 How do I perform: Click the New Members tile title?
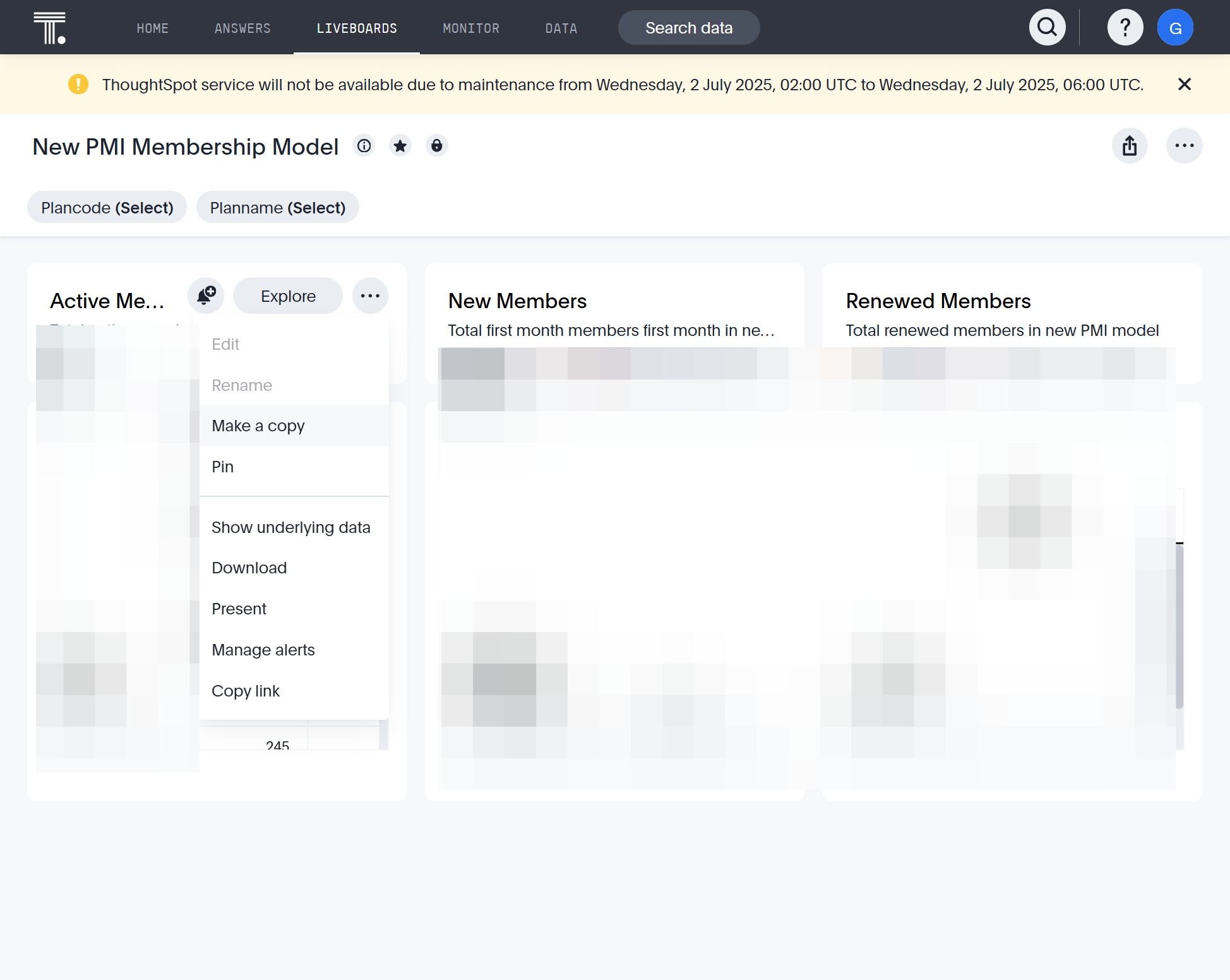click(517, 301)
